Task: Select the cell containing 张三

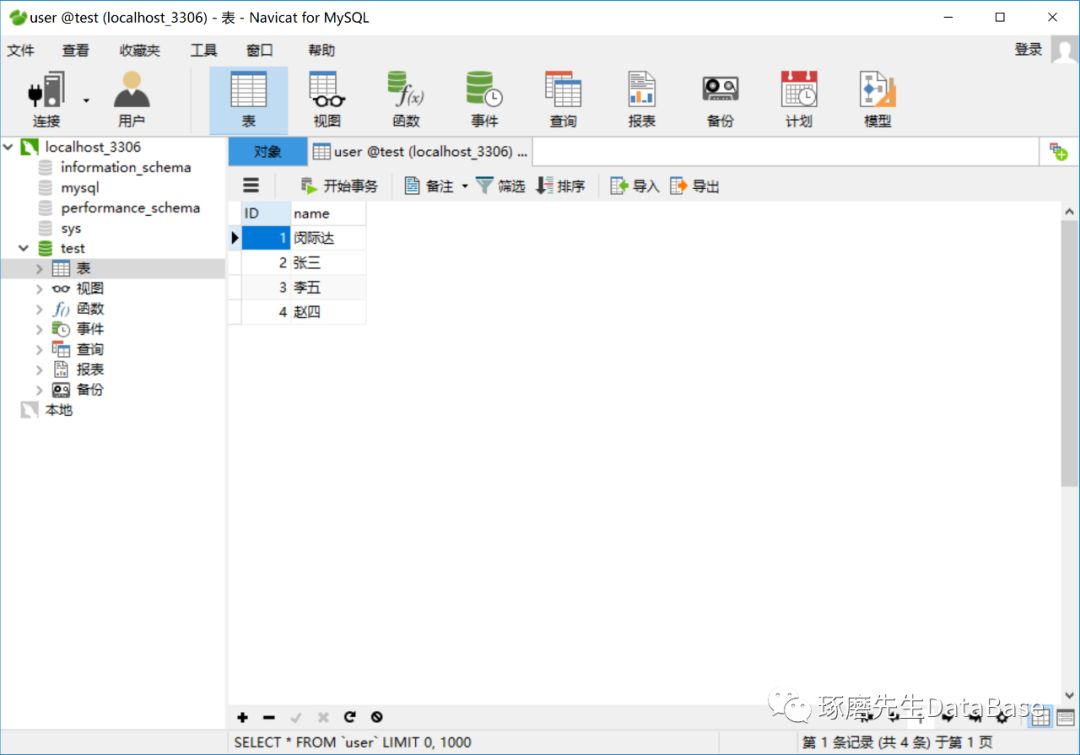Action: [x=328, y=262]
